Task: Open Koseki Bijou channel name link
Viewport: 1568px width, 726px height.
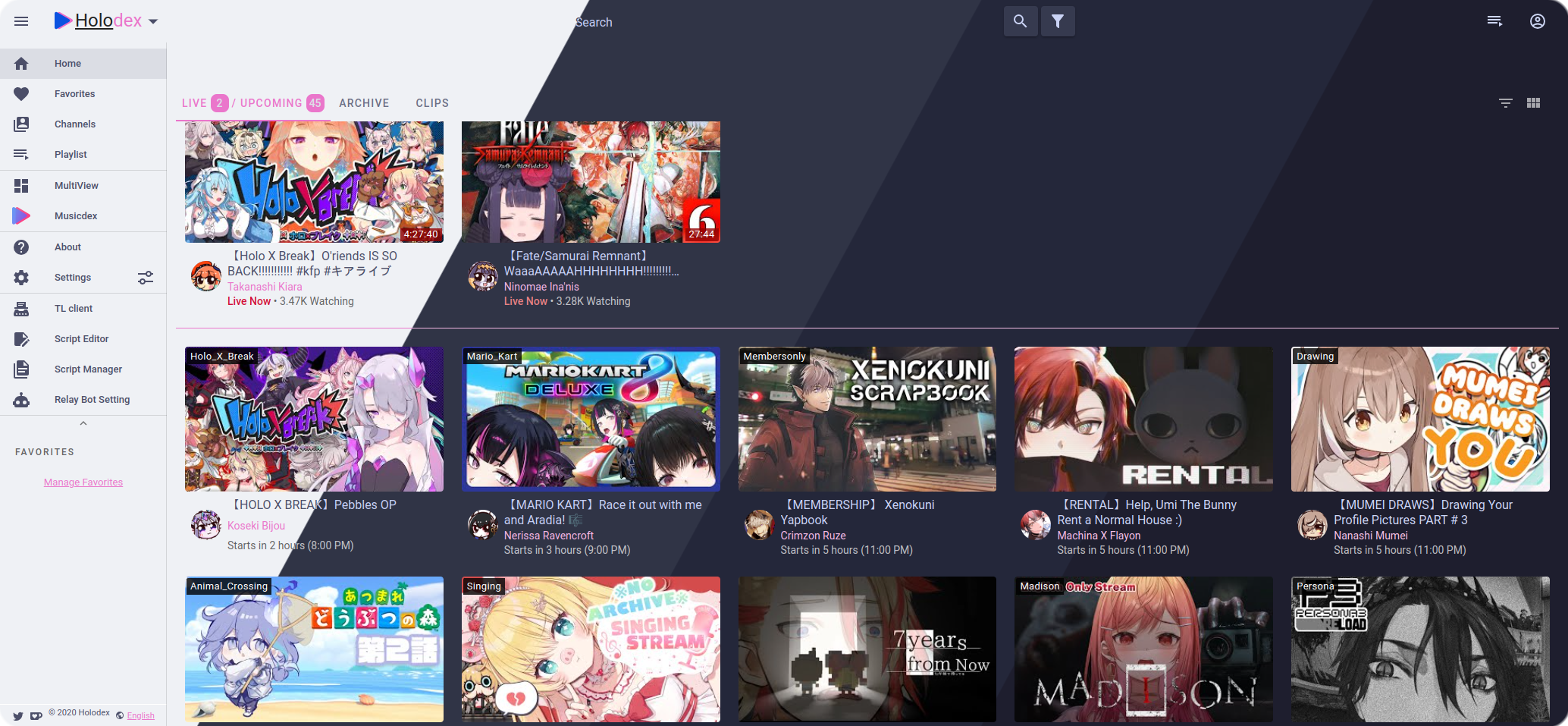Action: (x=256, y=526)
